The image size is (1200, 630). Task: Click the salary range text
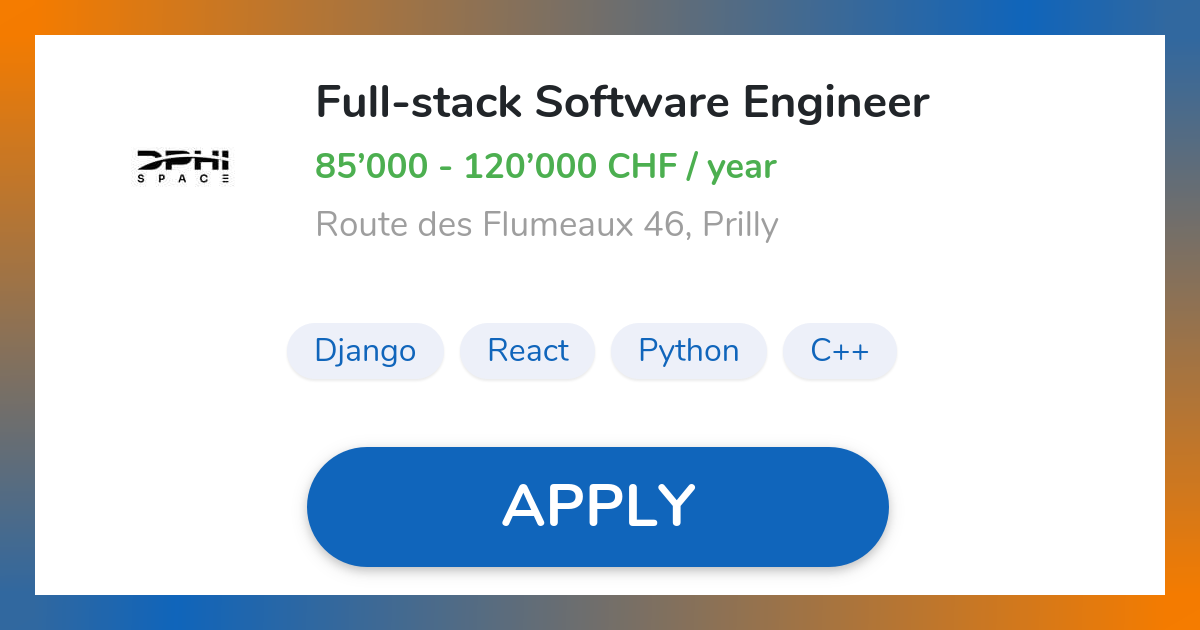[x=545, y=166]
